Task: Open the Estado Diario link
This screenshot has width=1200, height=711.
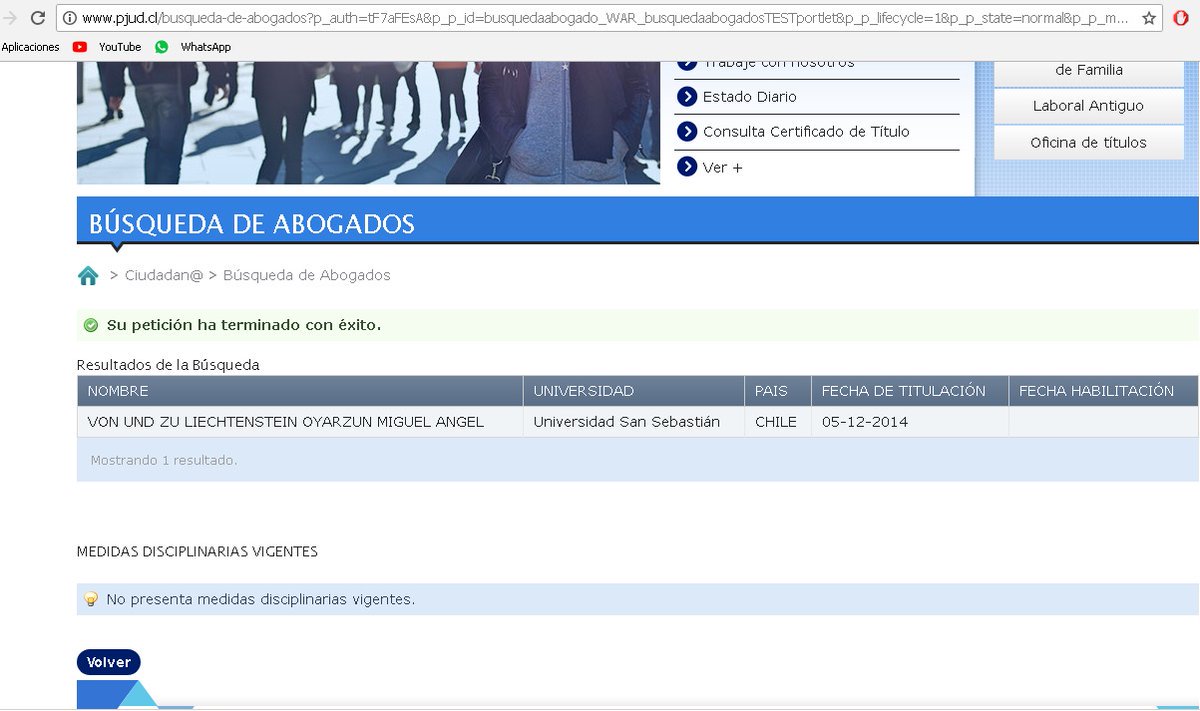Action: [750, 97]
